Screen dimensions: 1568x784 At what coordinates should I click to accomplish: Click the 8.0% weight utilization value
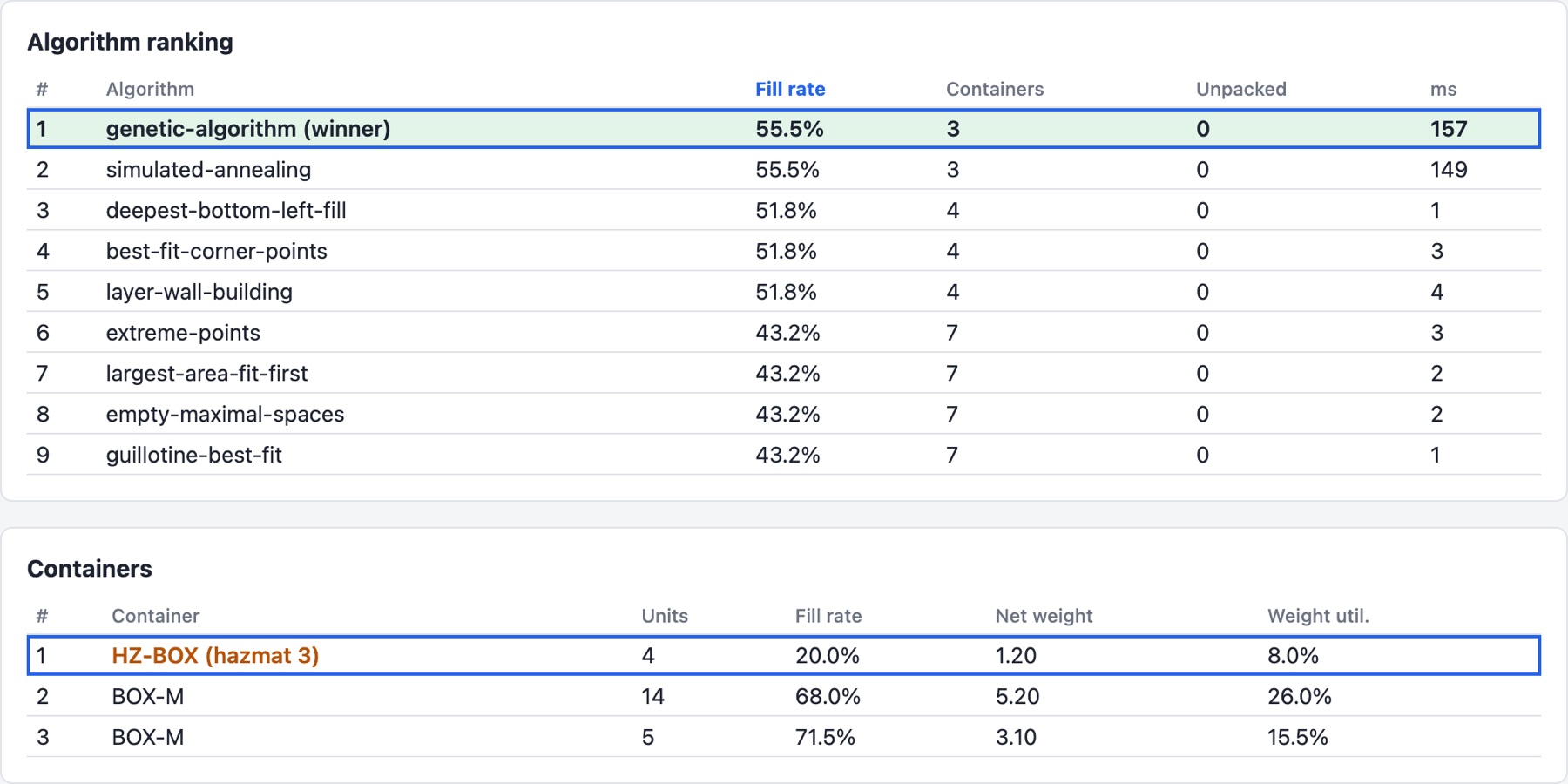[x=1293, y=655]
